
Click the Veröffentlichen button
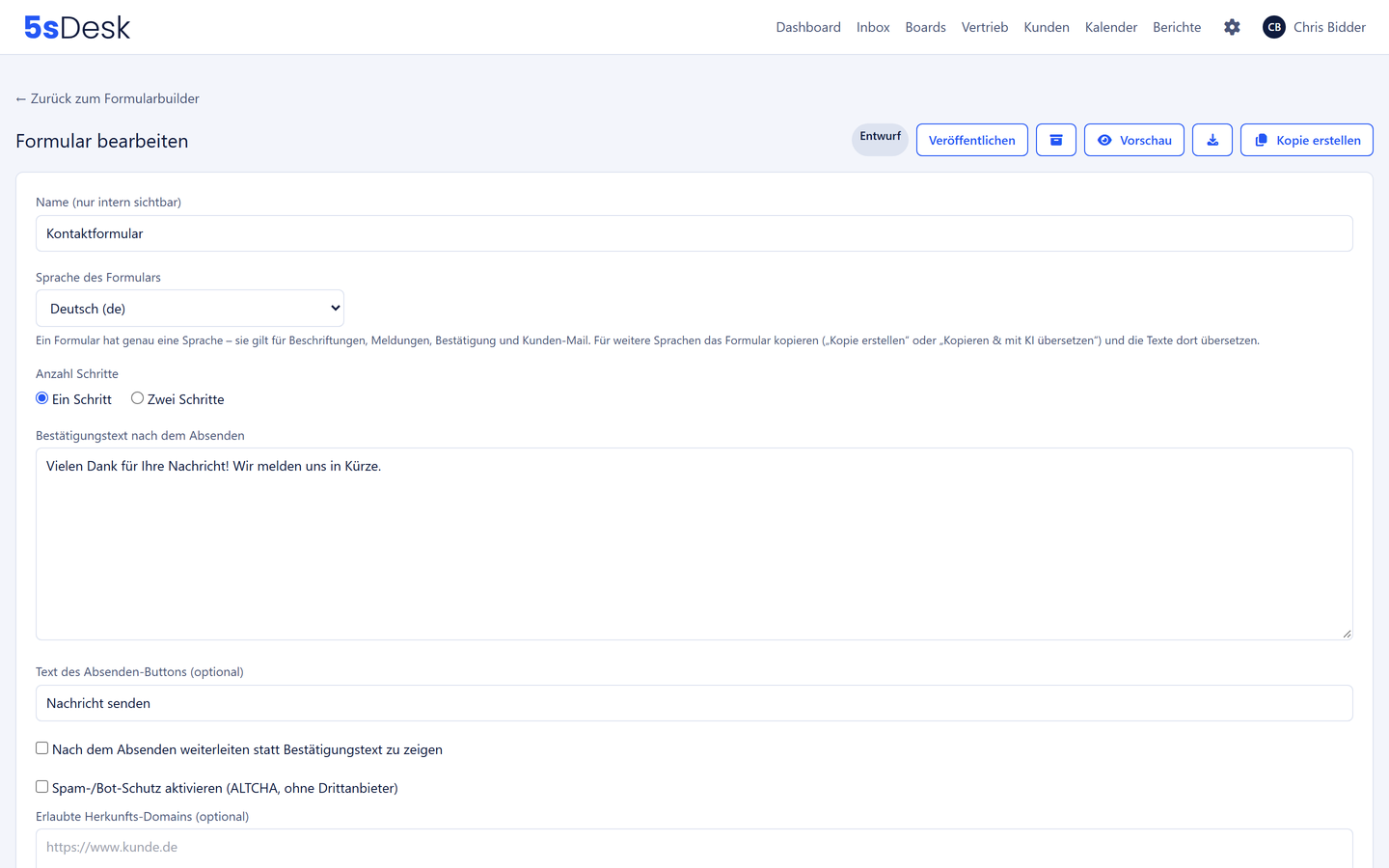coord(972,140)
